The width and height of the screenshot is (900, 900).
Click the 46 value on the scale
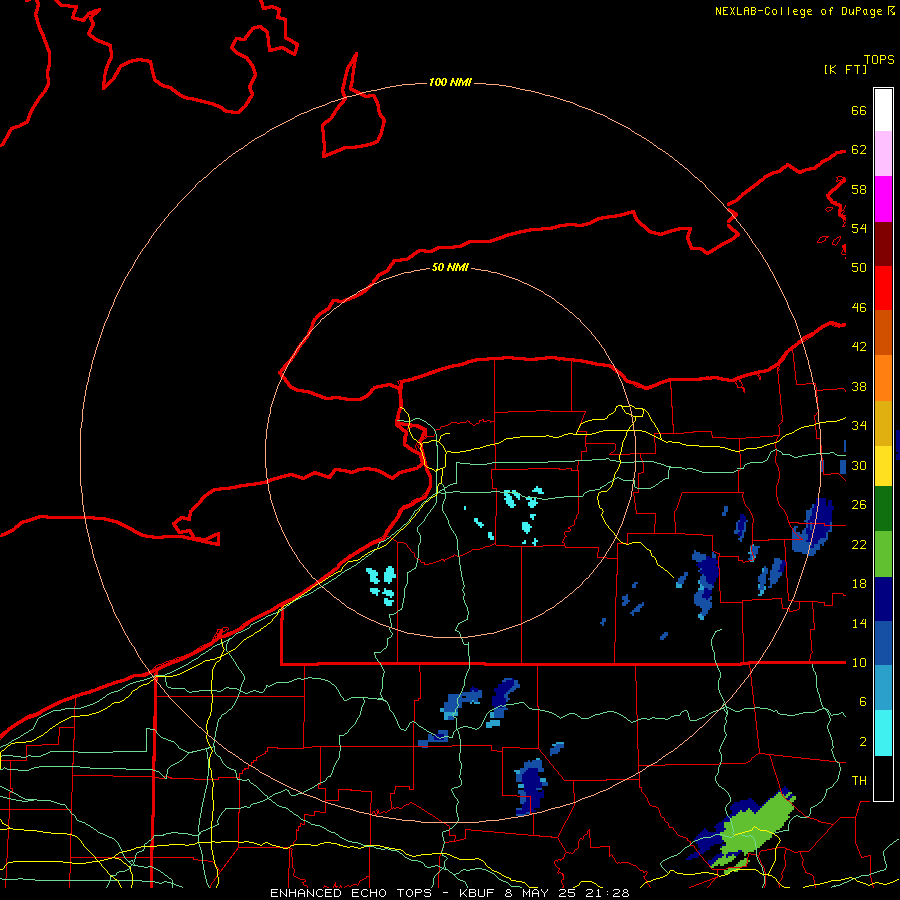859,308
